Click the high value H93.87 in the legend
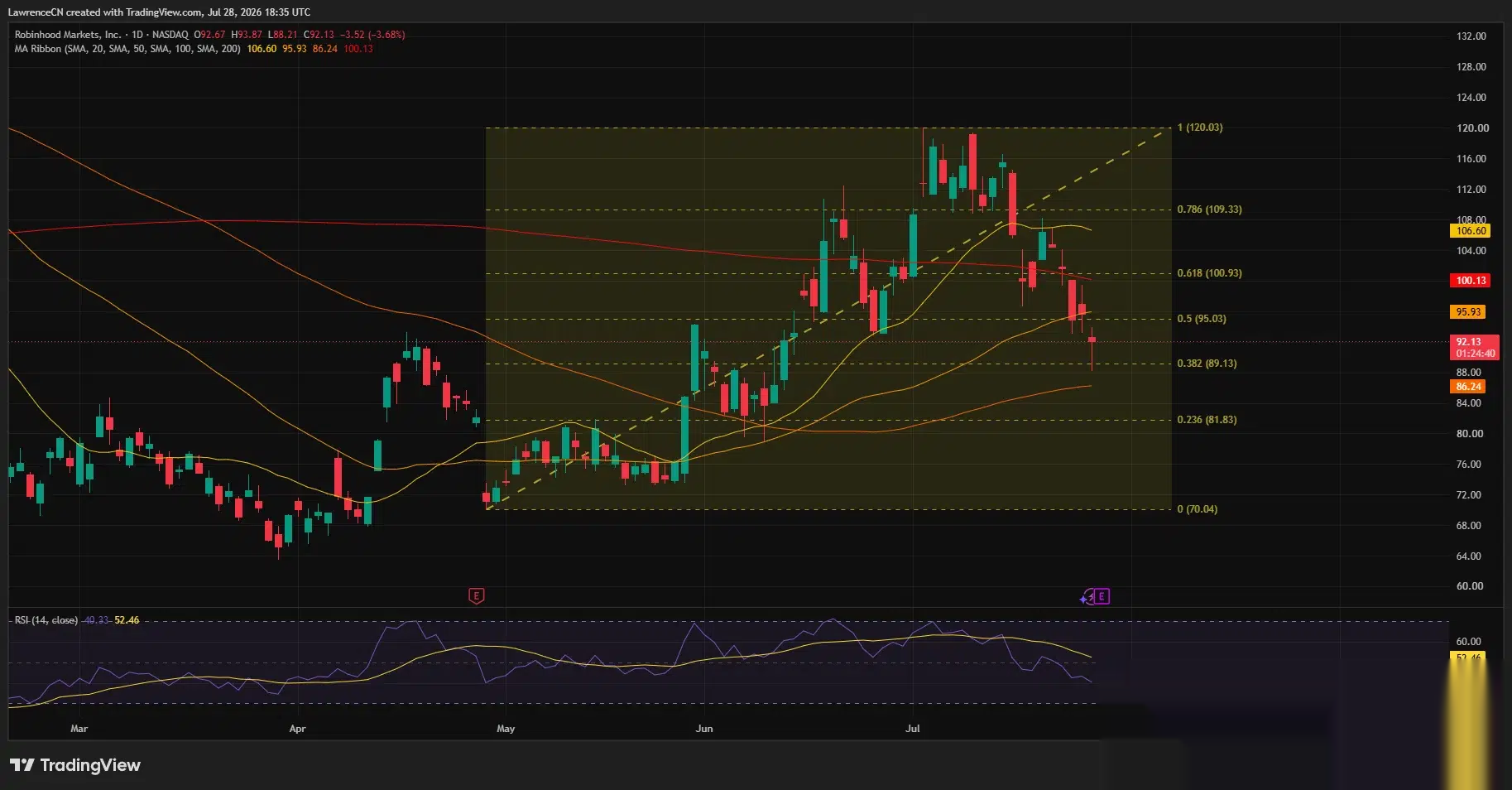Image resolution: width=1512 pixels, height=790 pixels. 247,35
